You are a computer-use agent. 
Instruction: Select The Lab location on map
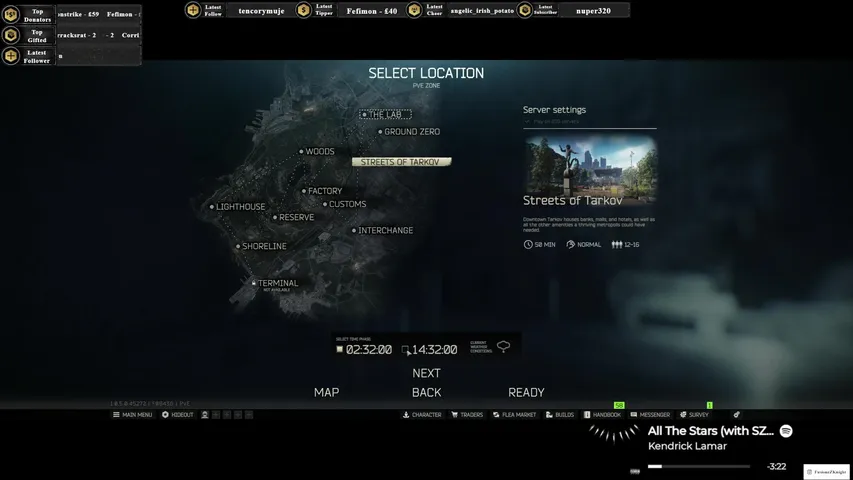pos(385,114)
